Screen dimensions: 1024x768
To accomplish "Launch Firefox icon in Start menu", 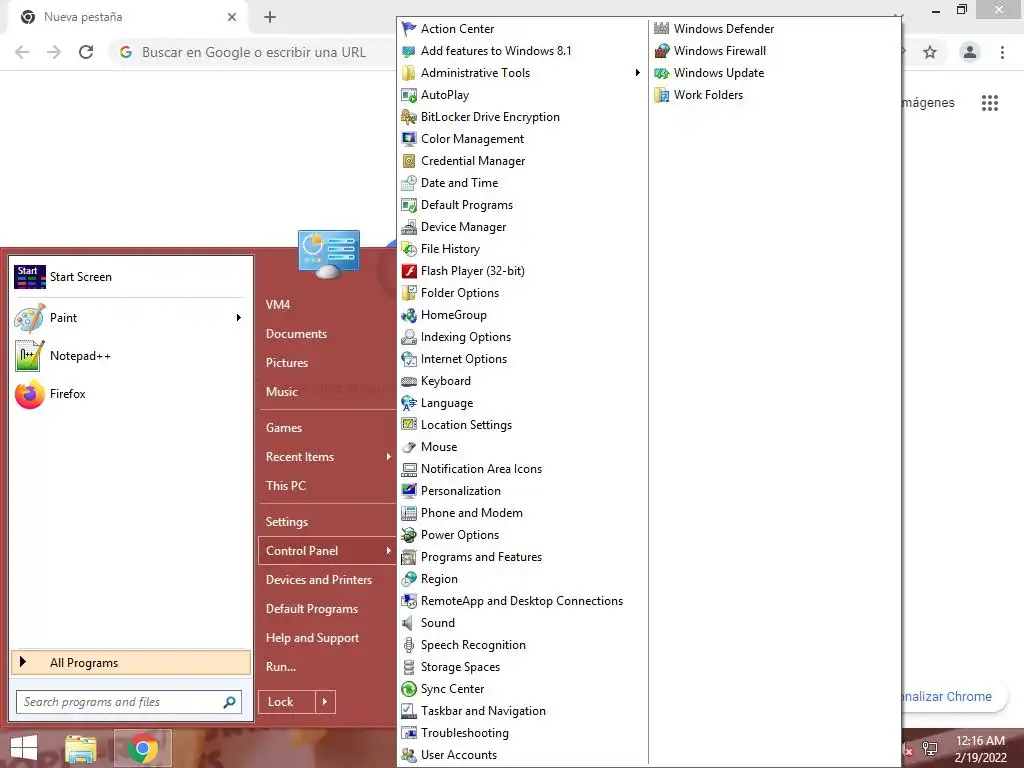I will [x=29, y=394].
